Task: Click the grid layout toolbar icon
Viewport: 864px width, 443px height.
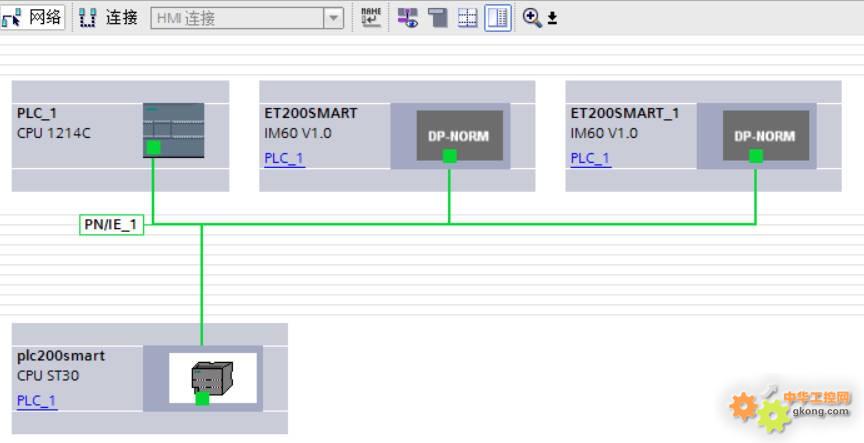Action: (467, 17)
